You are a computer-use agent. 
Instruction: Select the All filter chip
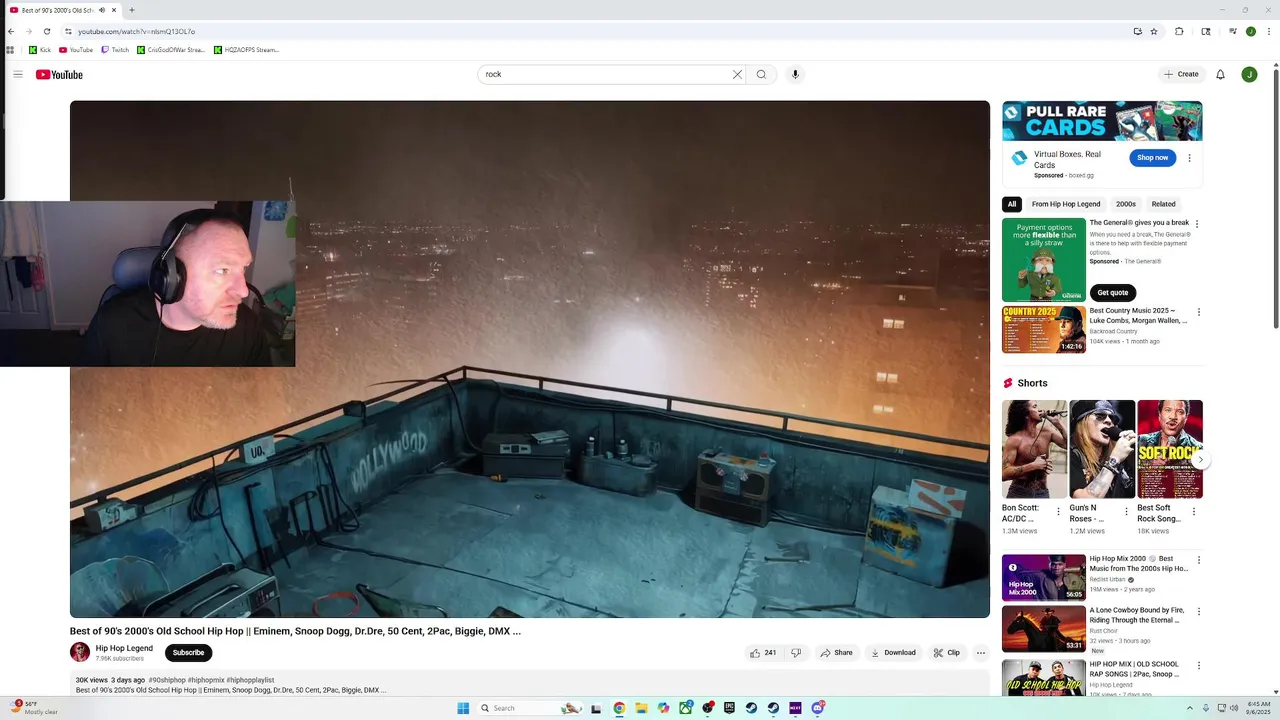[x=1012, y=204]
